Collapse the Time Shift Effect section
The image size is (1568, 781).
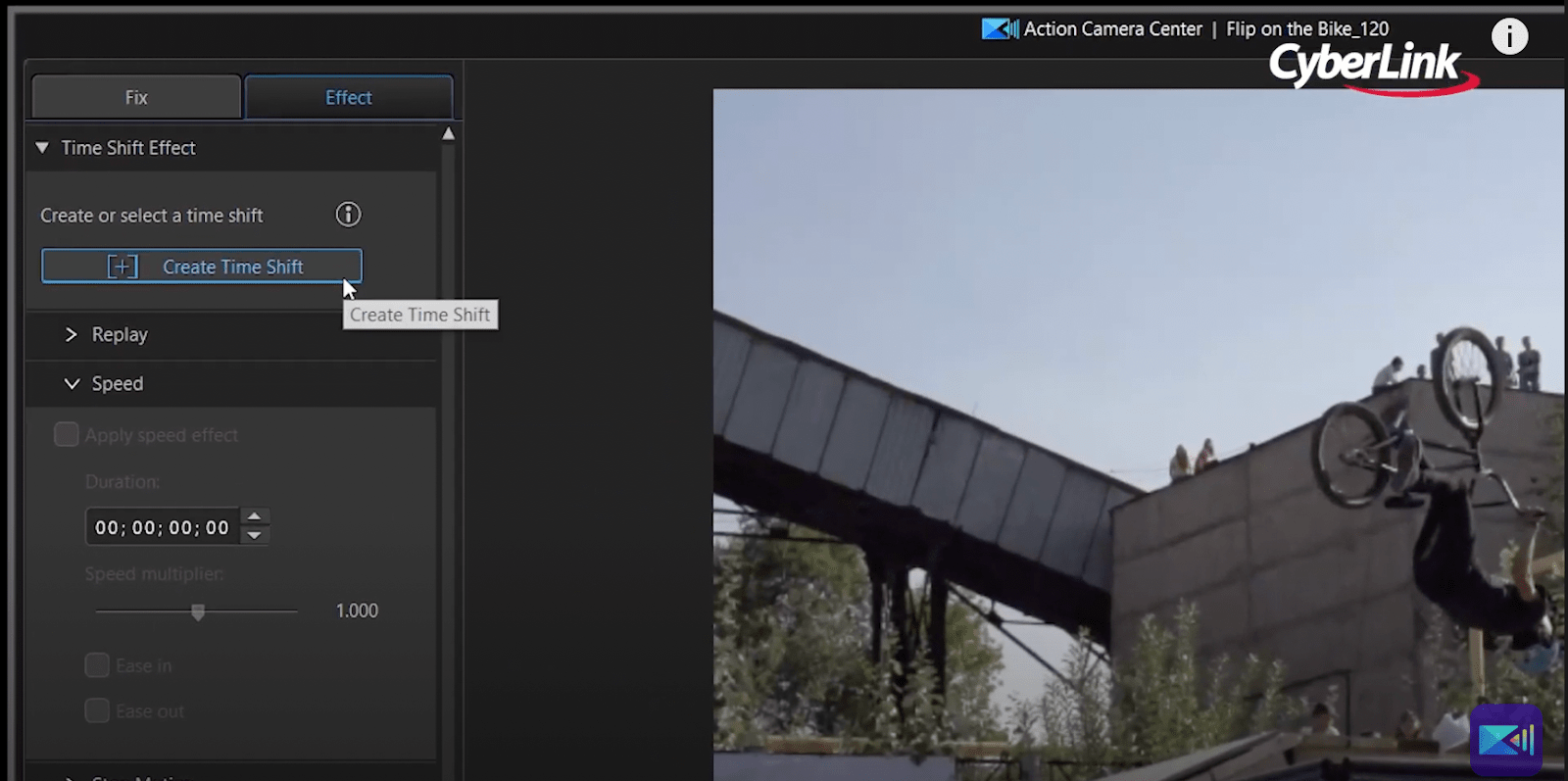point(42,148)
